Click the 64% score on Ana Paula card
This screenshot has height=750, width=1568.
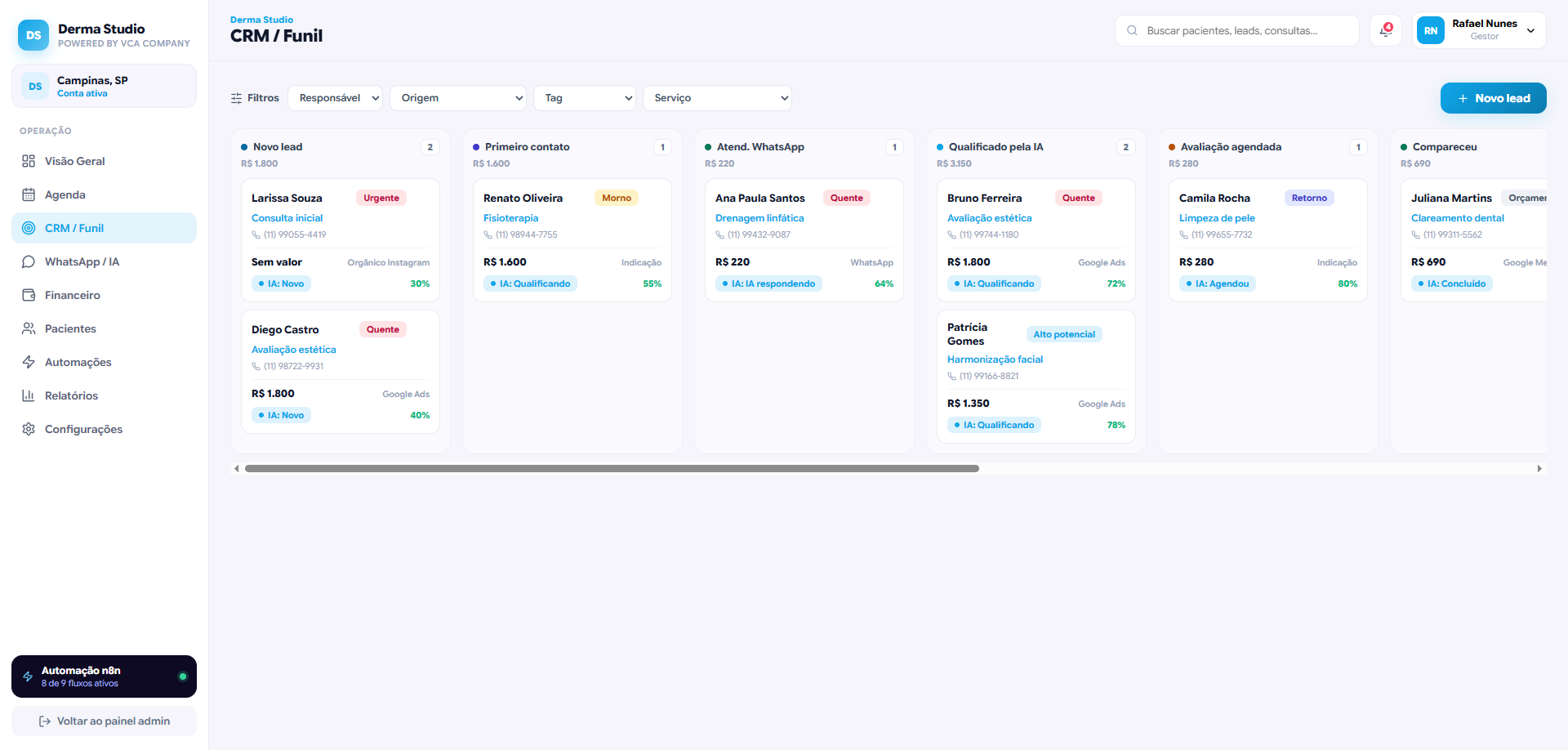[x=884, y=283]
